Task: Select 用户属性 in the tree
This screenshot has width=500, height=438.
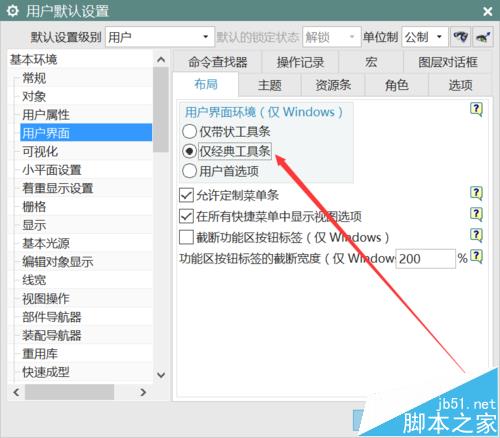Action: (46, 115)
